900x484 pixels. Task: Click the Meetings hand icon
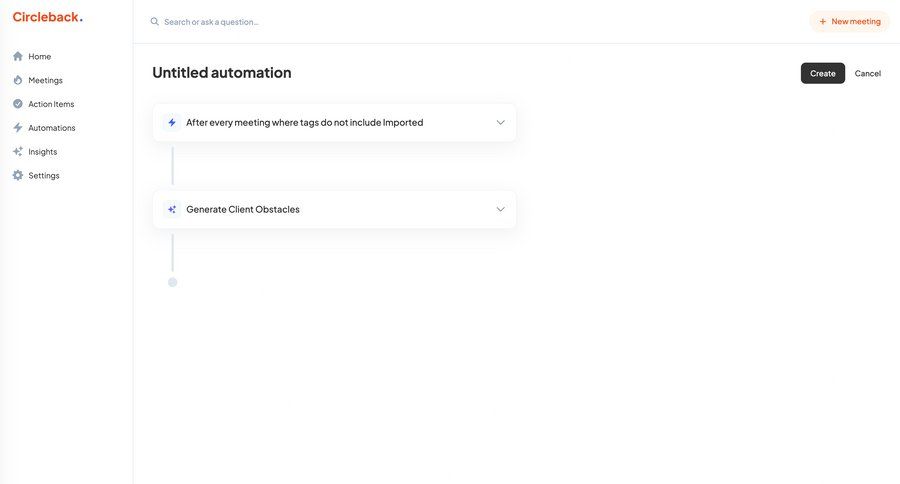18,80
